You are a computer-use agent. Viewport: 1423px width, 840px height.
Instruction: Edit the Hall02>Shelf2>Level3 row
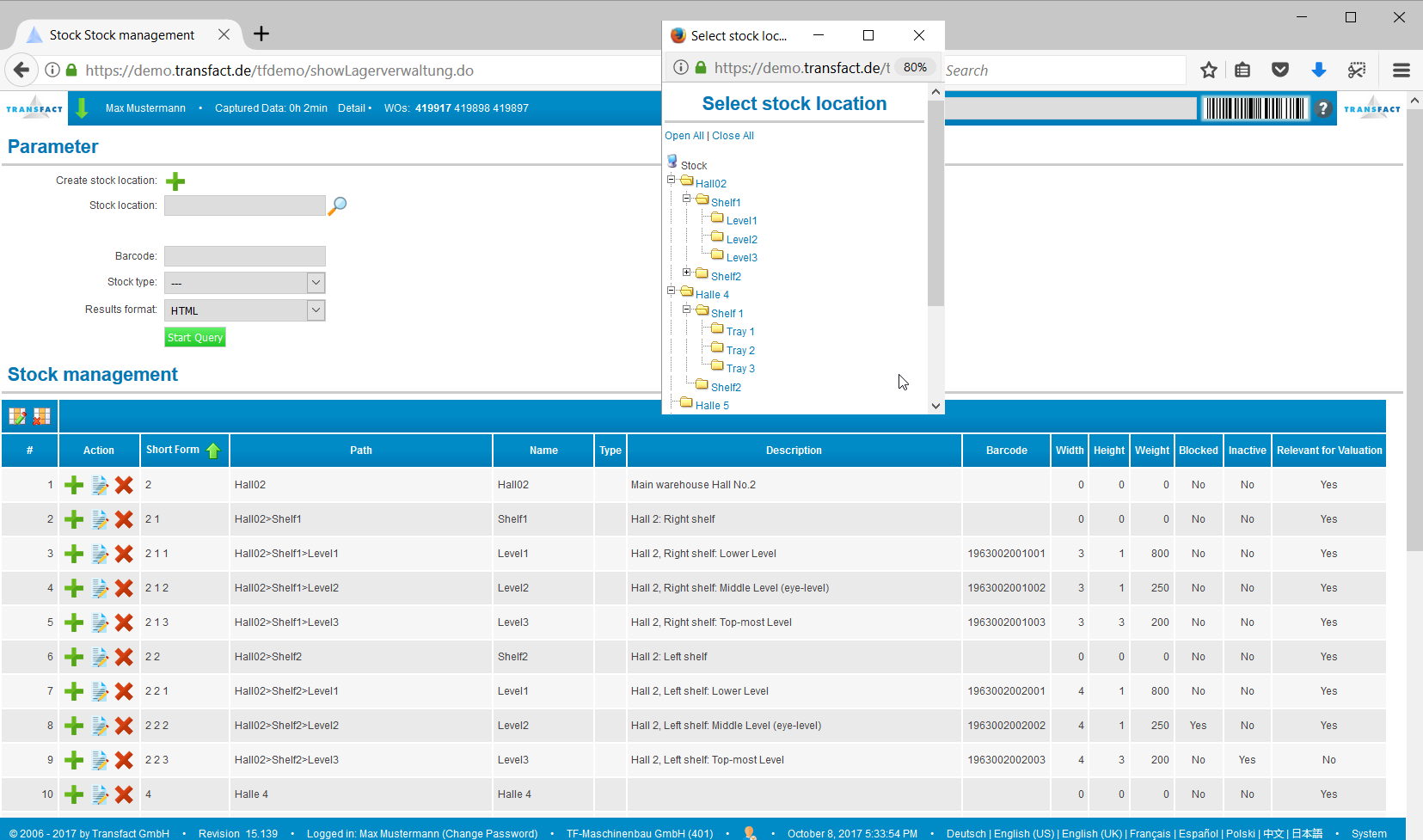click(x=100, y=760)
